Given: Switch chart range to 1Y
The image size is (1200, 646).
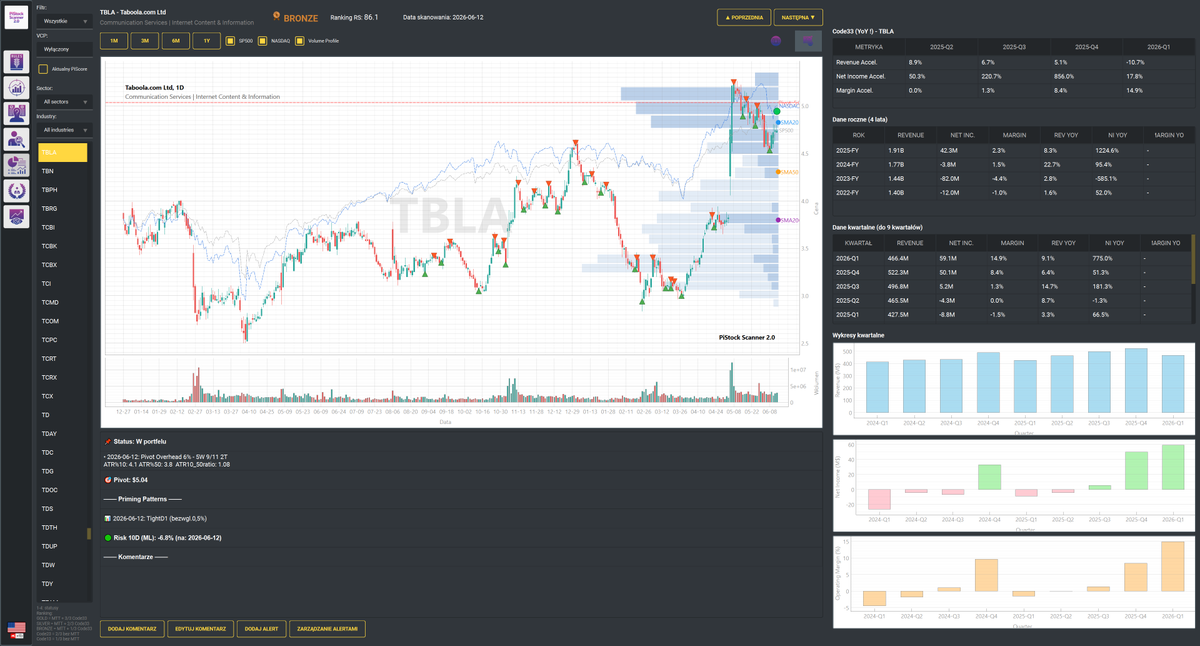Looking at the screenshot, I should coord(207,41).
